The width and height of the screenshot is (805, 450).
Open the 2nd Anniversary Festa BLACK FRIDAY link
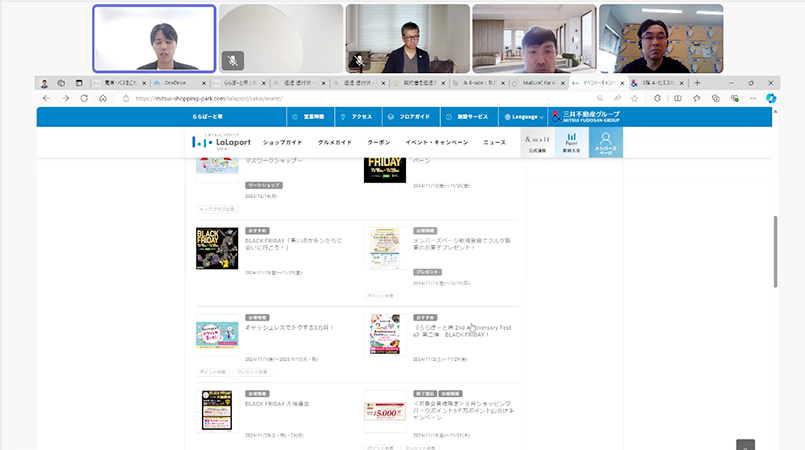(x=462, y=331)
